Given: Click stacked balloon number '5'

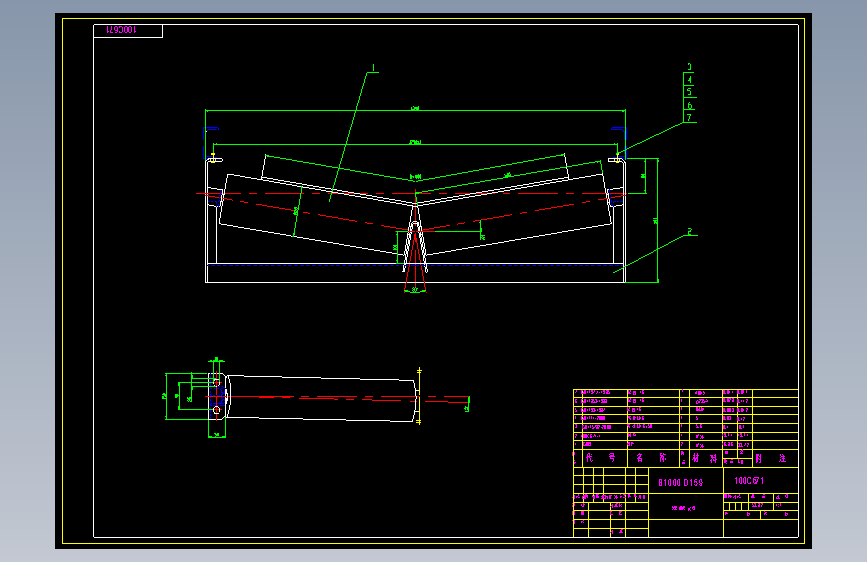Looking at the screenshot, I should (x=689, y=92).
